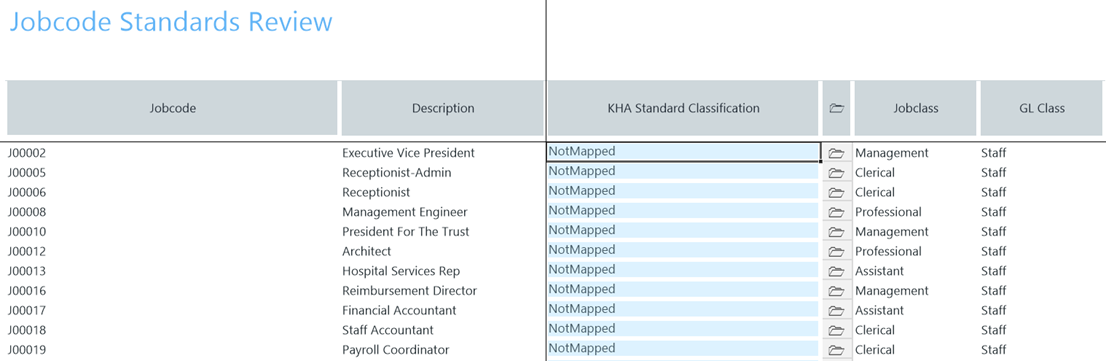Click folder icon for President For The Trust
Image resolution: width=1106 pixels, height=361 pixels.
(x=836, y=232)
